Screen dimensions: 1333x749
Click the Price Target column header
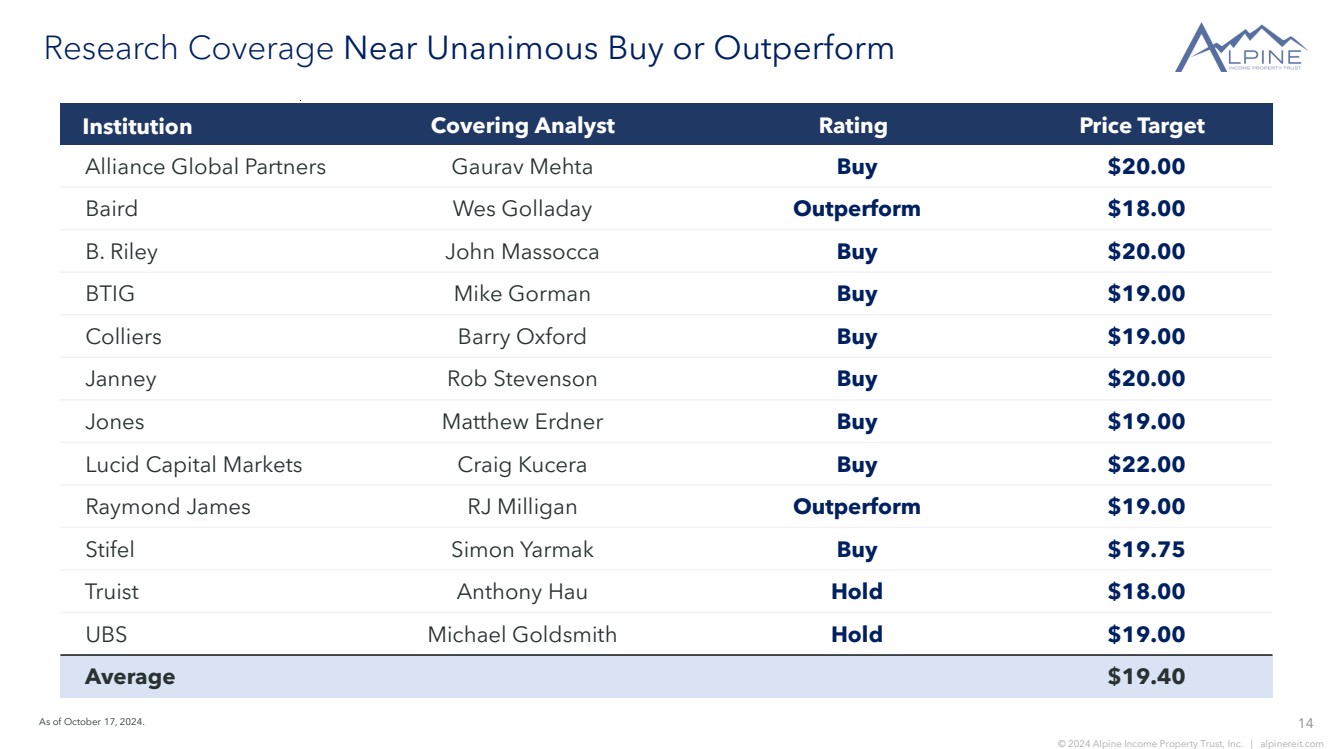(1141, 126)
